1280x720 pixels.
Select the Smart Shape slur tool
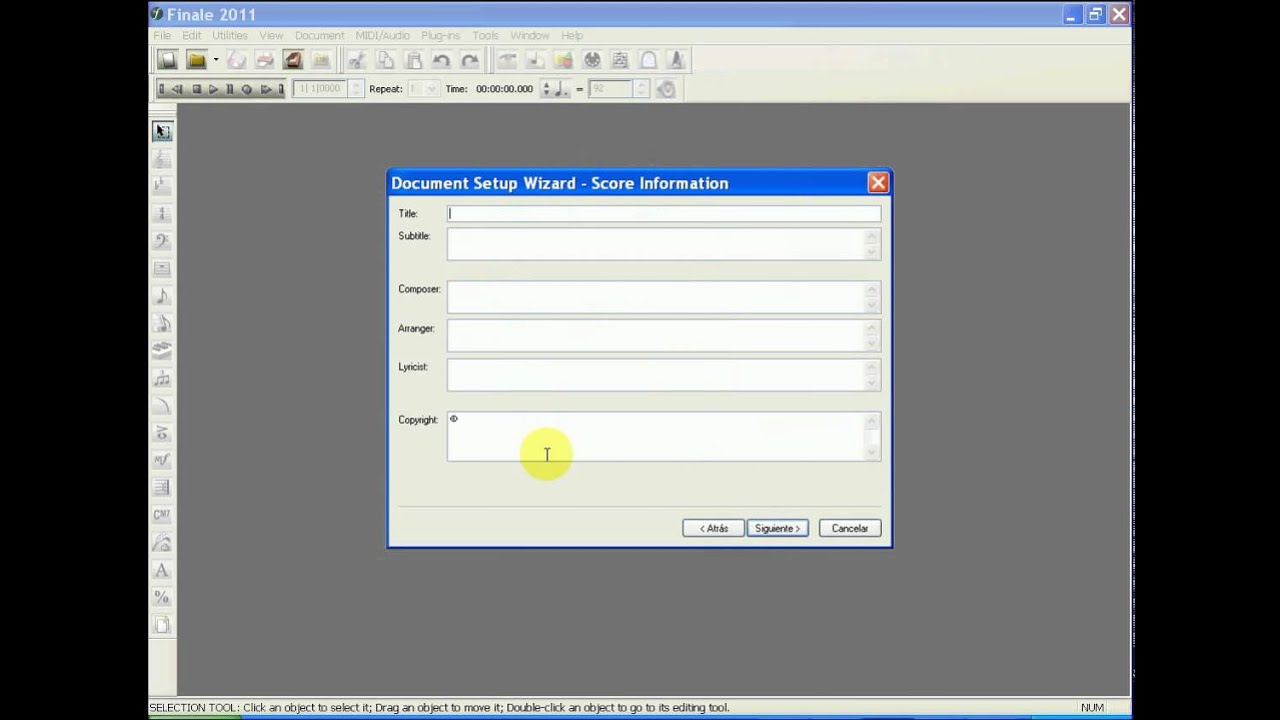(162, 406)
